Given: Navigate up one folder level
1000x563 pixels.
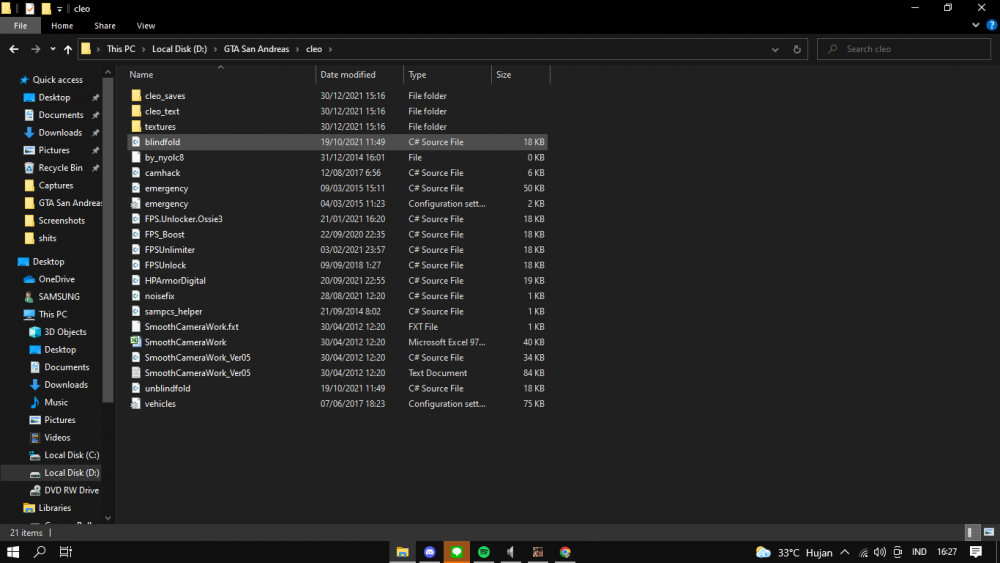Looking at the screenshot, I should tap(68, 49).
